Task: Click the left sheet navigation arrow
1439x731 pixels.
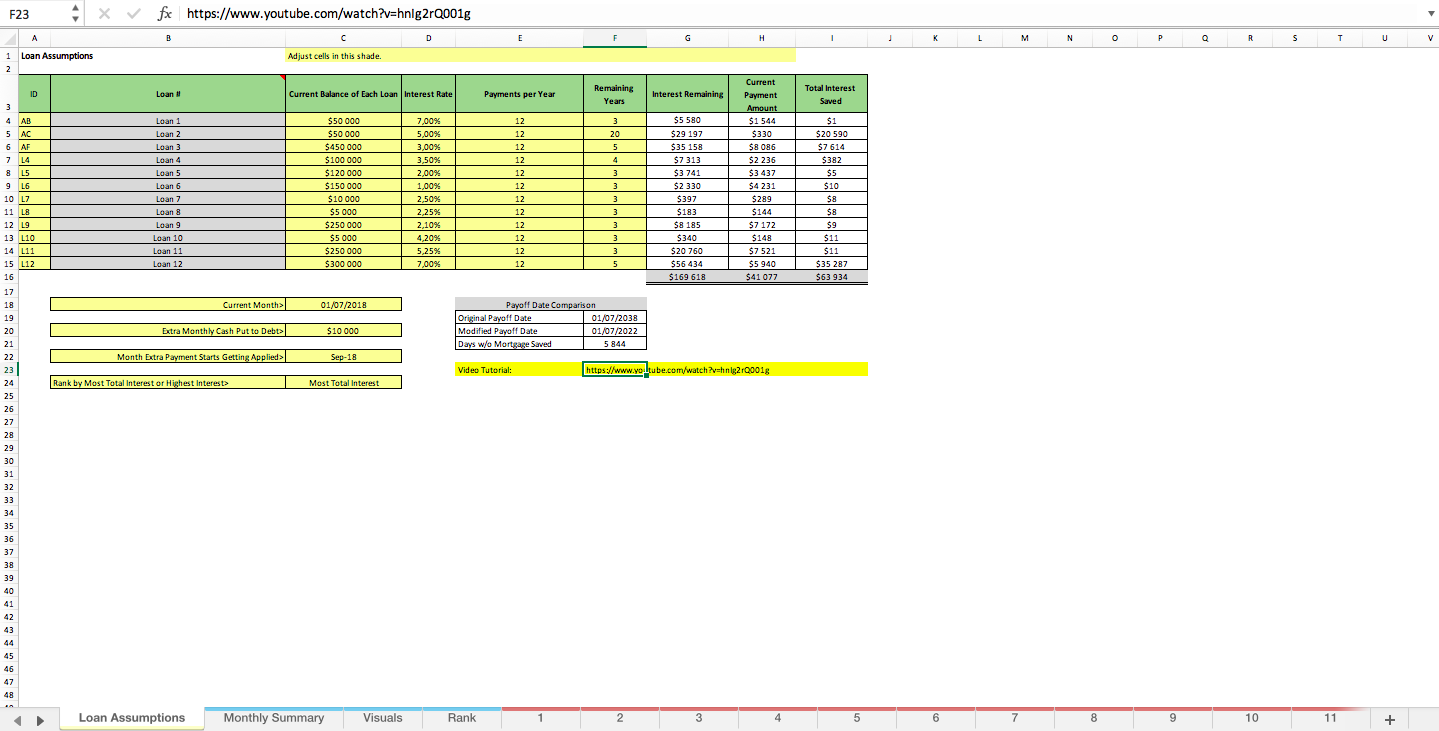Action: coord(20,717)
